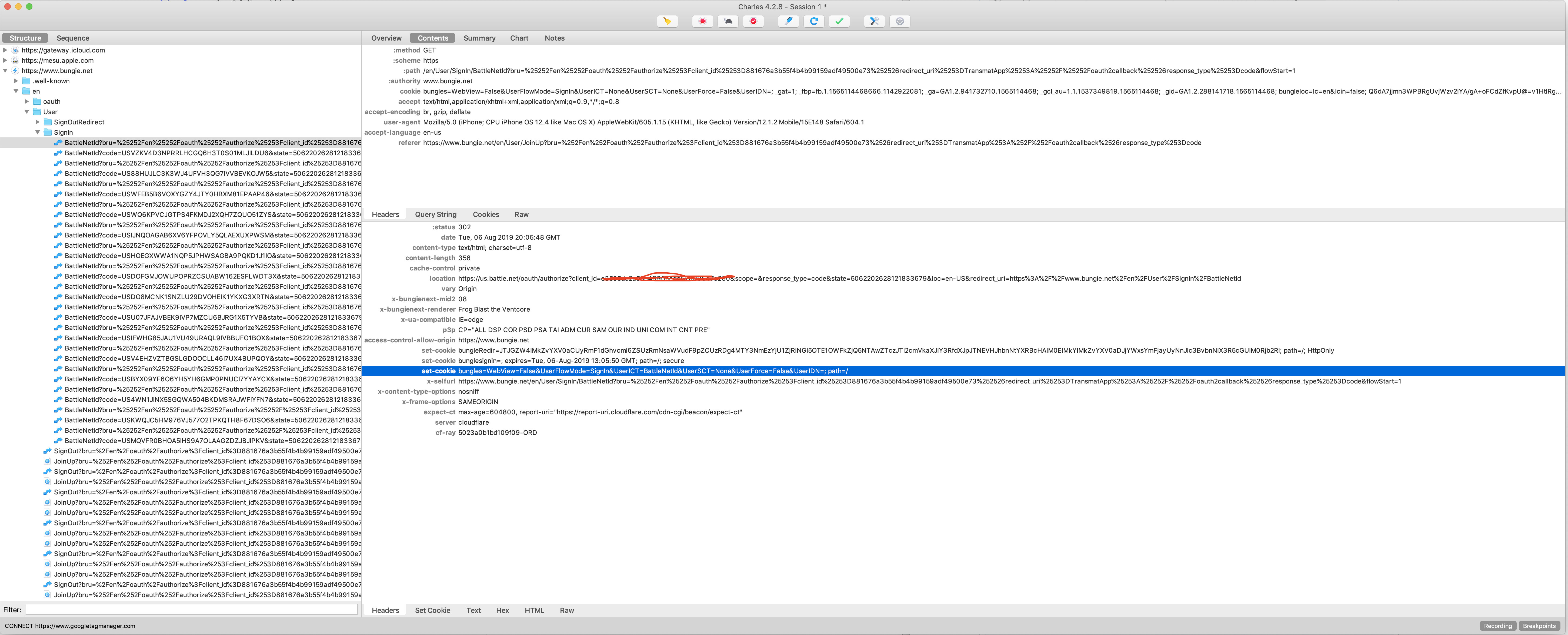Select the 'content-length 356' header

tap(963, 258)
